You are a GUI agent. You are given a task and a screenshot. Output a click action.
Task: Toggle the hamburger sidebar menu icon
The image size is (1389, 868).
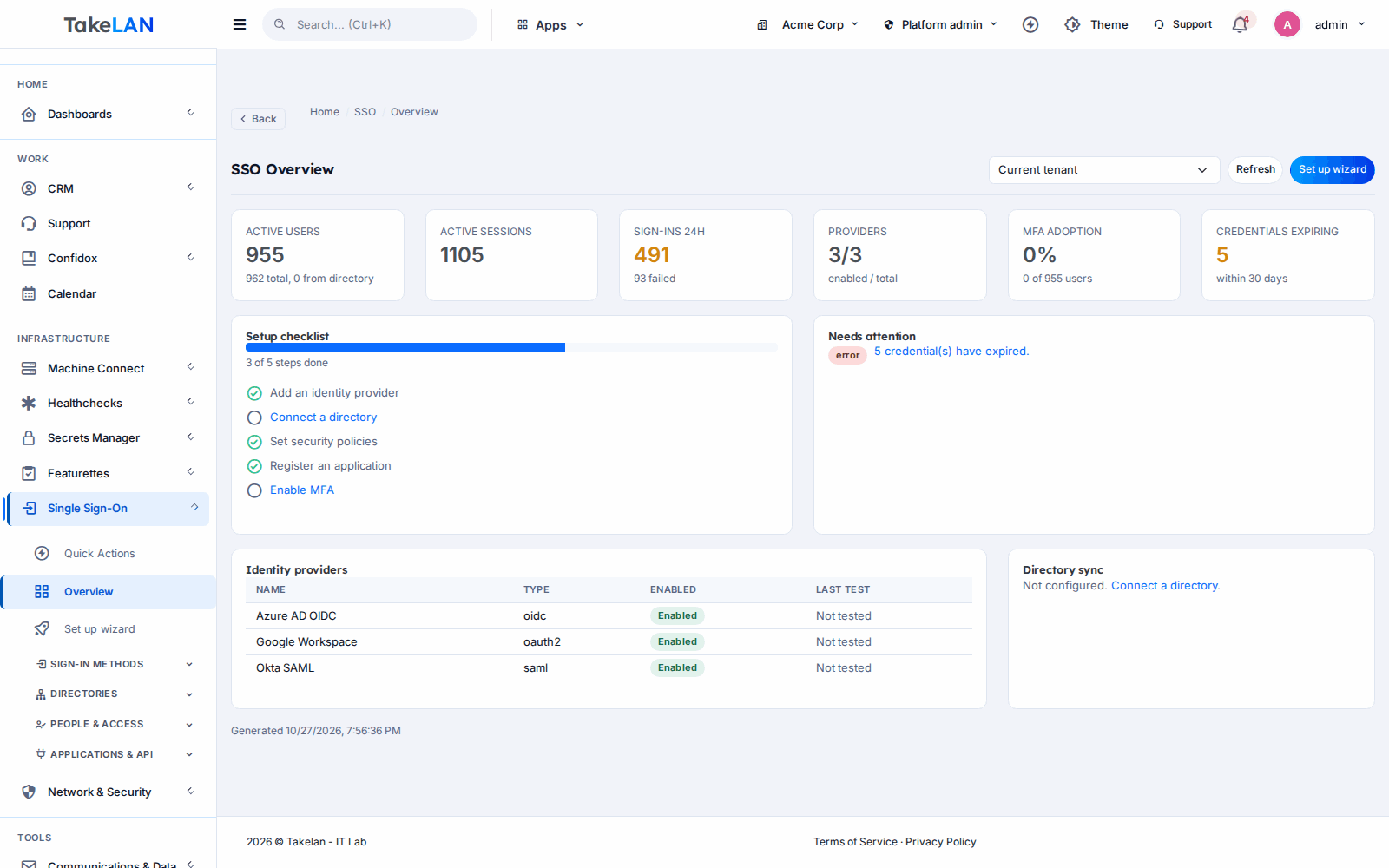[x=240, y=24]
